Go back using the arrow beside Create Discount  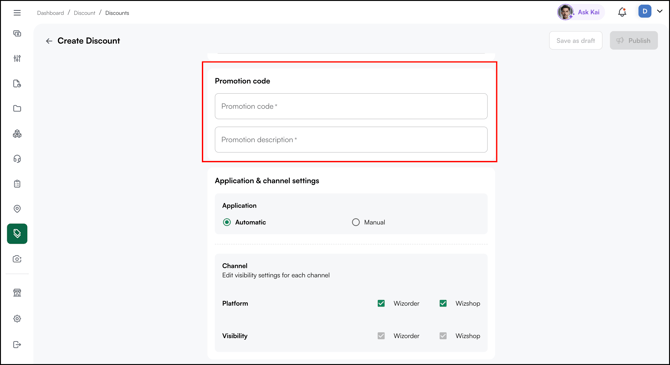pos(49,41)
